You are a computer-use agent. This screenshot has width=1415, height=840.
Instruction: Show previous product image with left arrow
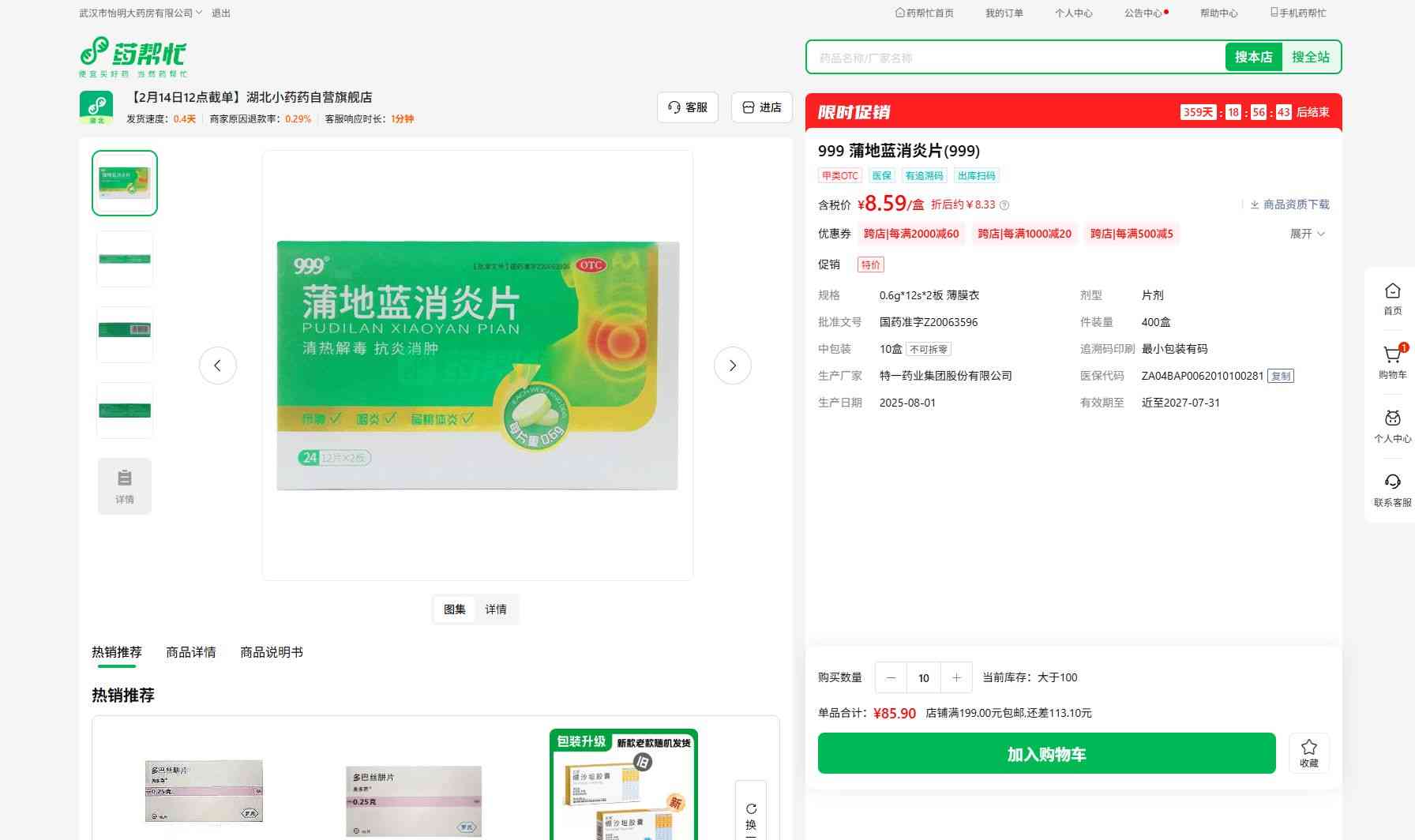pyautogui.click(x=218, y=366)
